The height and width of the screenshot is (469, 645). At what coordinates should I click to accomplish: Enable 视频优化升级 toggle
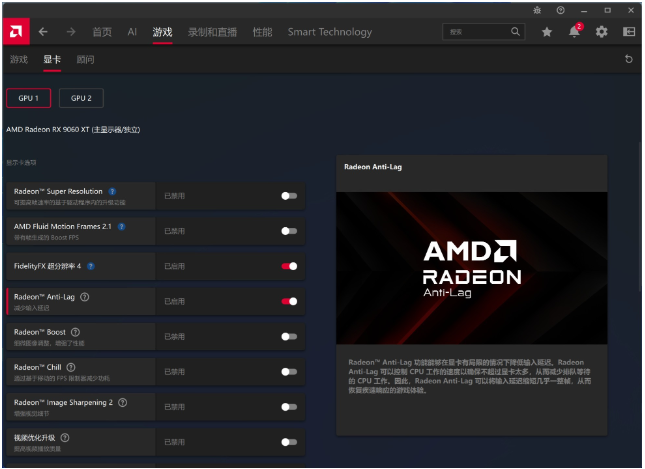pyautogui.click(x=289, y=442)
